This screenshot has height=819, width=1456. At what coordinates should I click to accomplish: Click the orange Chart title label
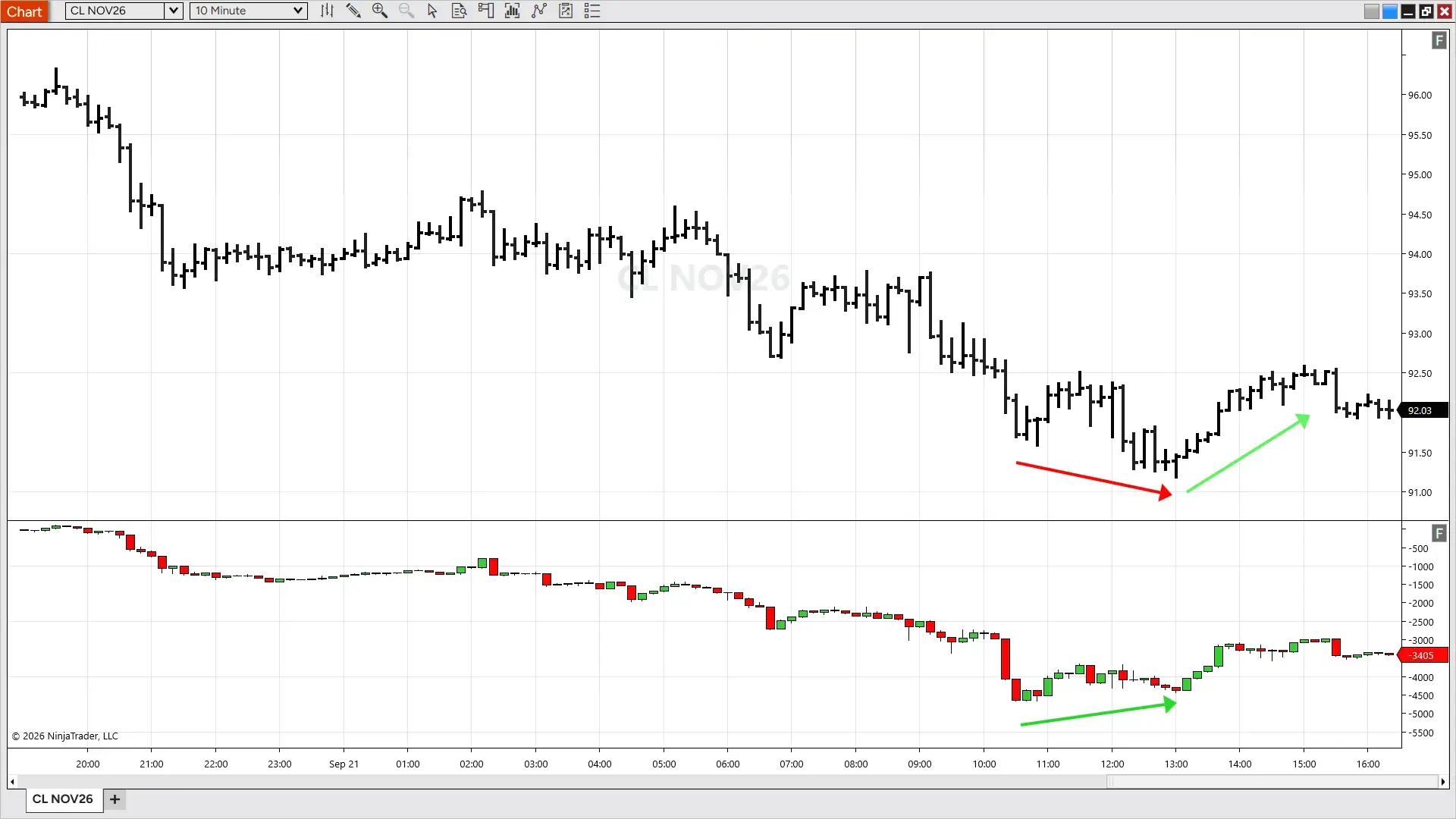click(x=24, y=11)
